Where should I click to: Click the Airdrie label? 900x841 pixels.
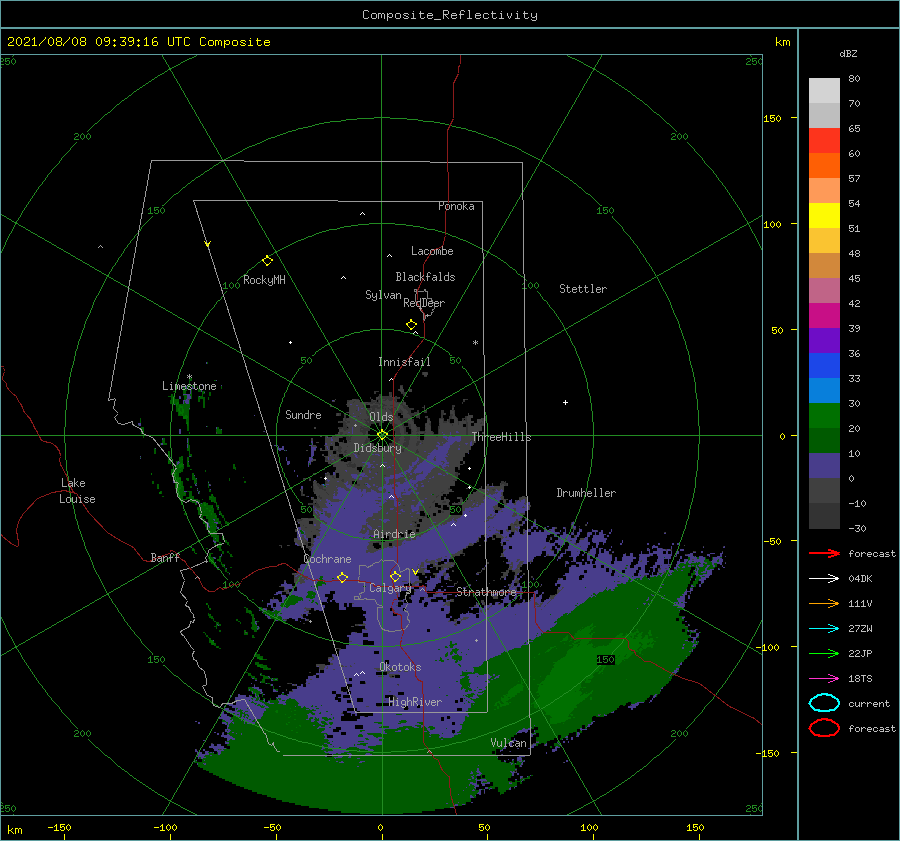pos(394,534)
